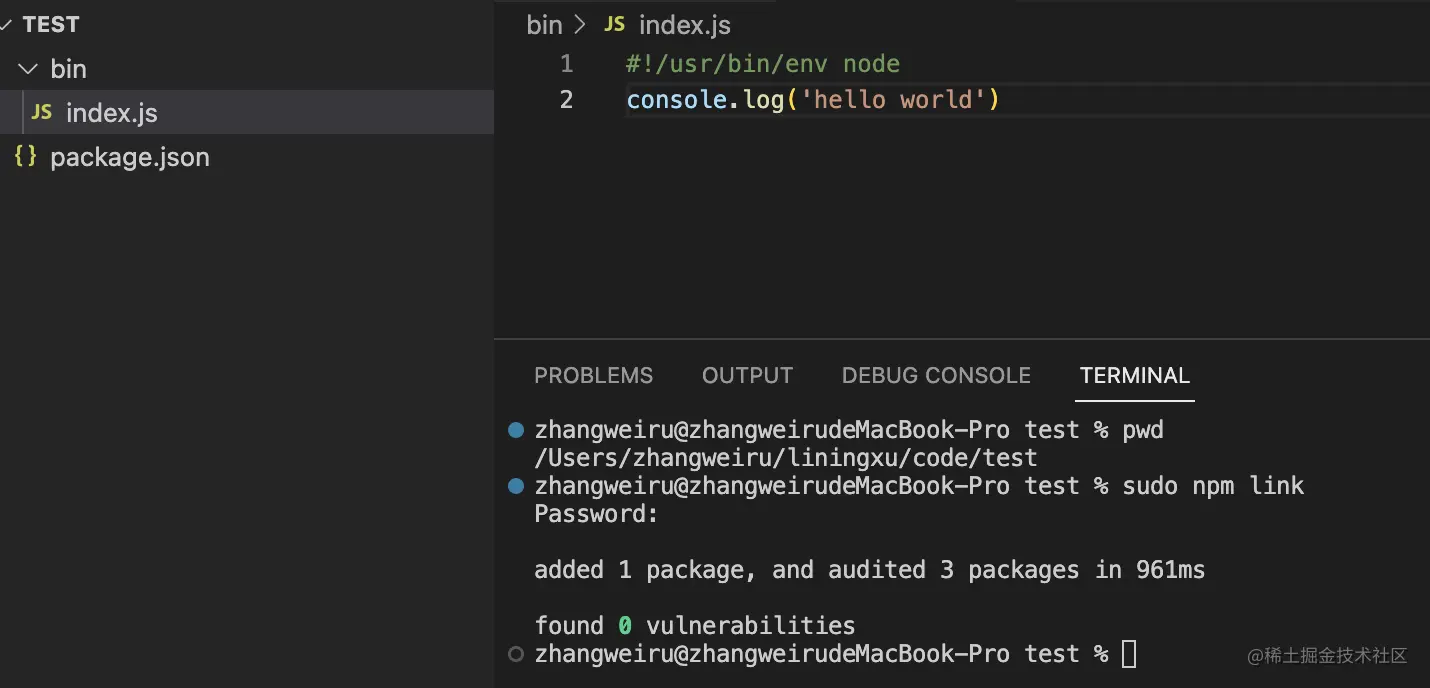1430x688 pixels.
Task: Open package.json from the file tree
Action: 129,157
